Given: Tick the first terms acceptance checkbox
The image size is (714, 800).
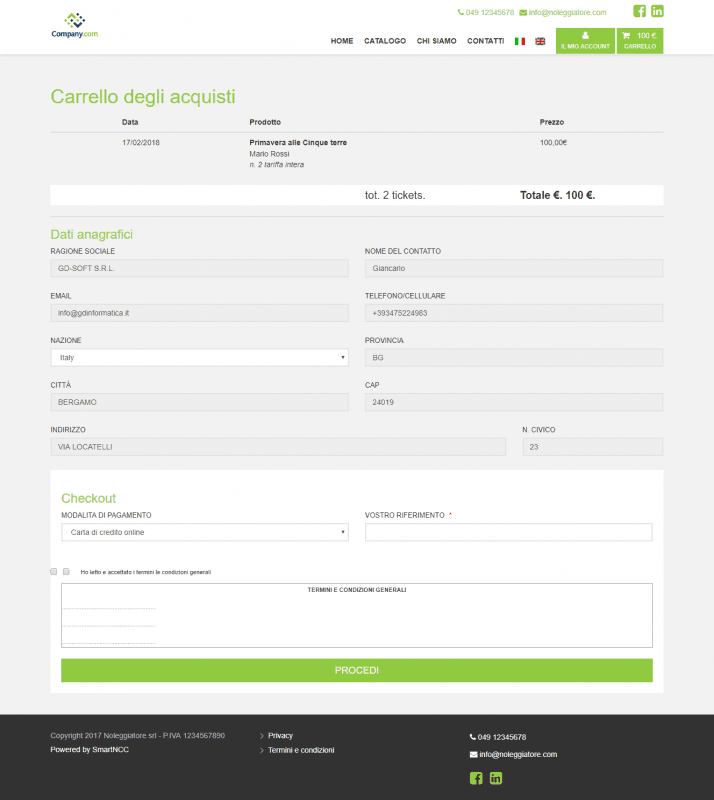Looking at the screenshot, I should point(54,571).
